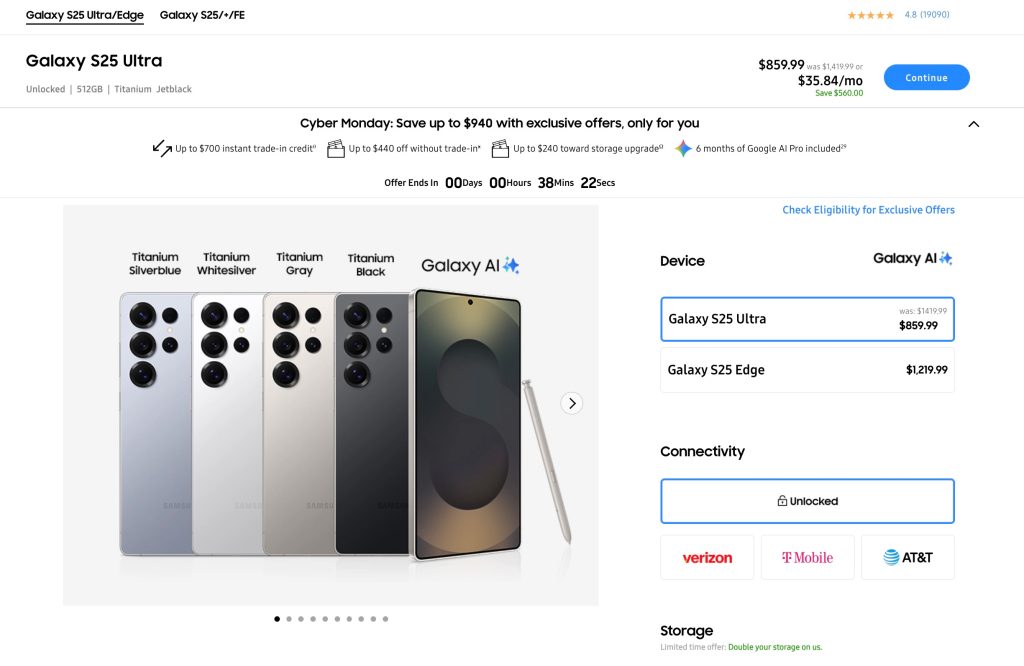Click the Continue button

(926, 77)
